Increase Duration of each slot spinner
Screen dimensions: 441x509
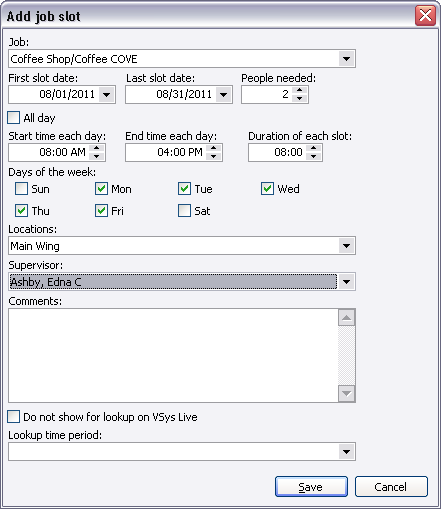[313, 148]
